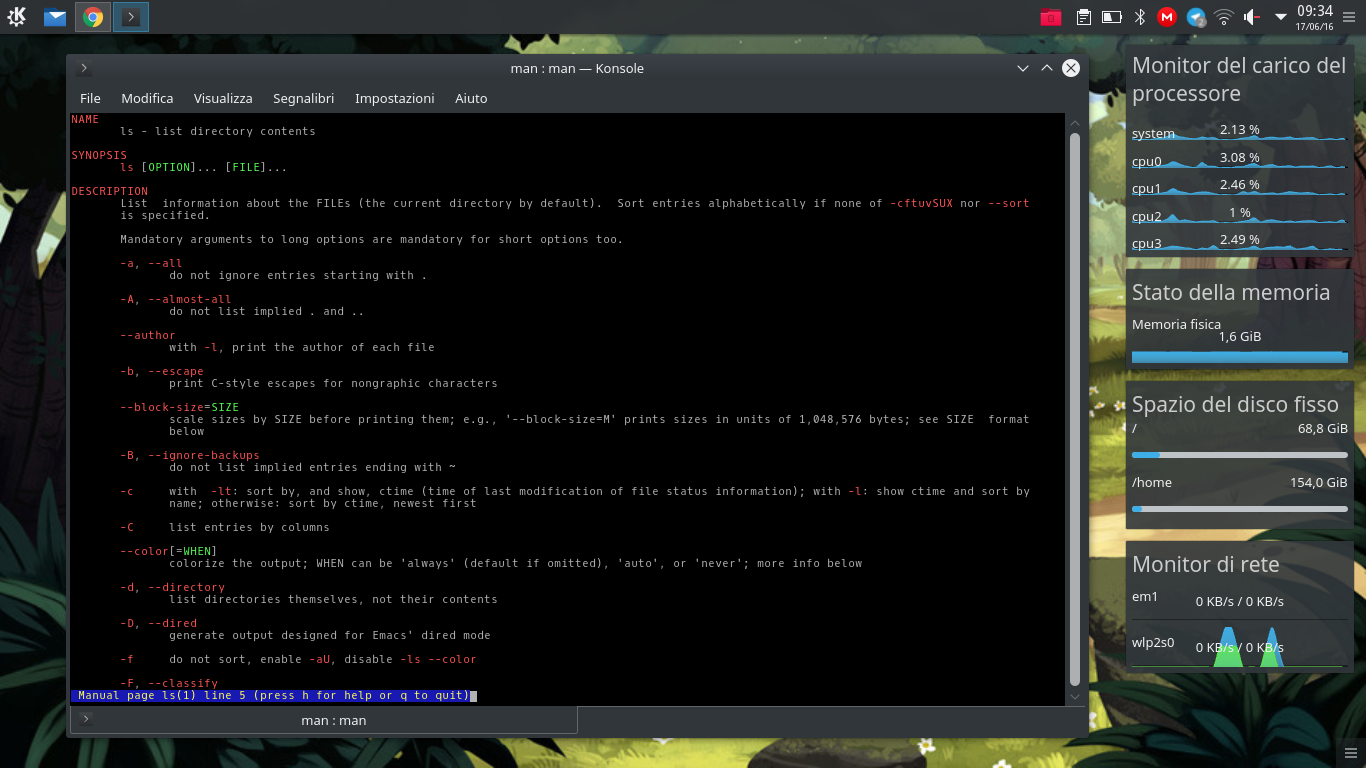Open the Impostazioni menu

(x=394, y=98)
